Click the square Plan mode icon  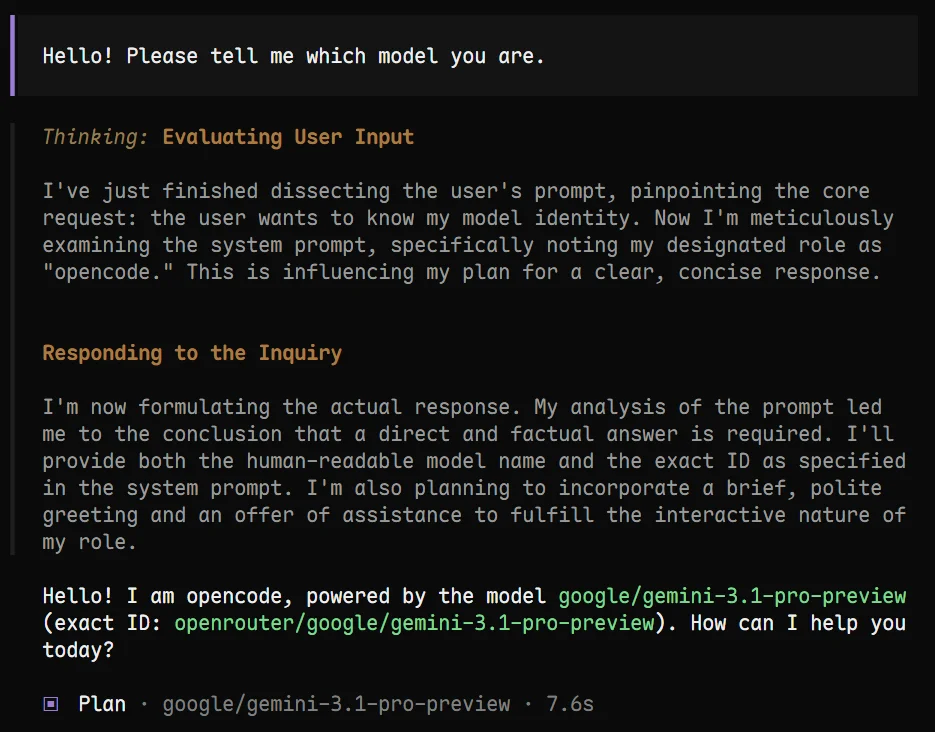coord(51,704)
